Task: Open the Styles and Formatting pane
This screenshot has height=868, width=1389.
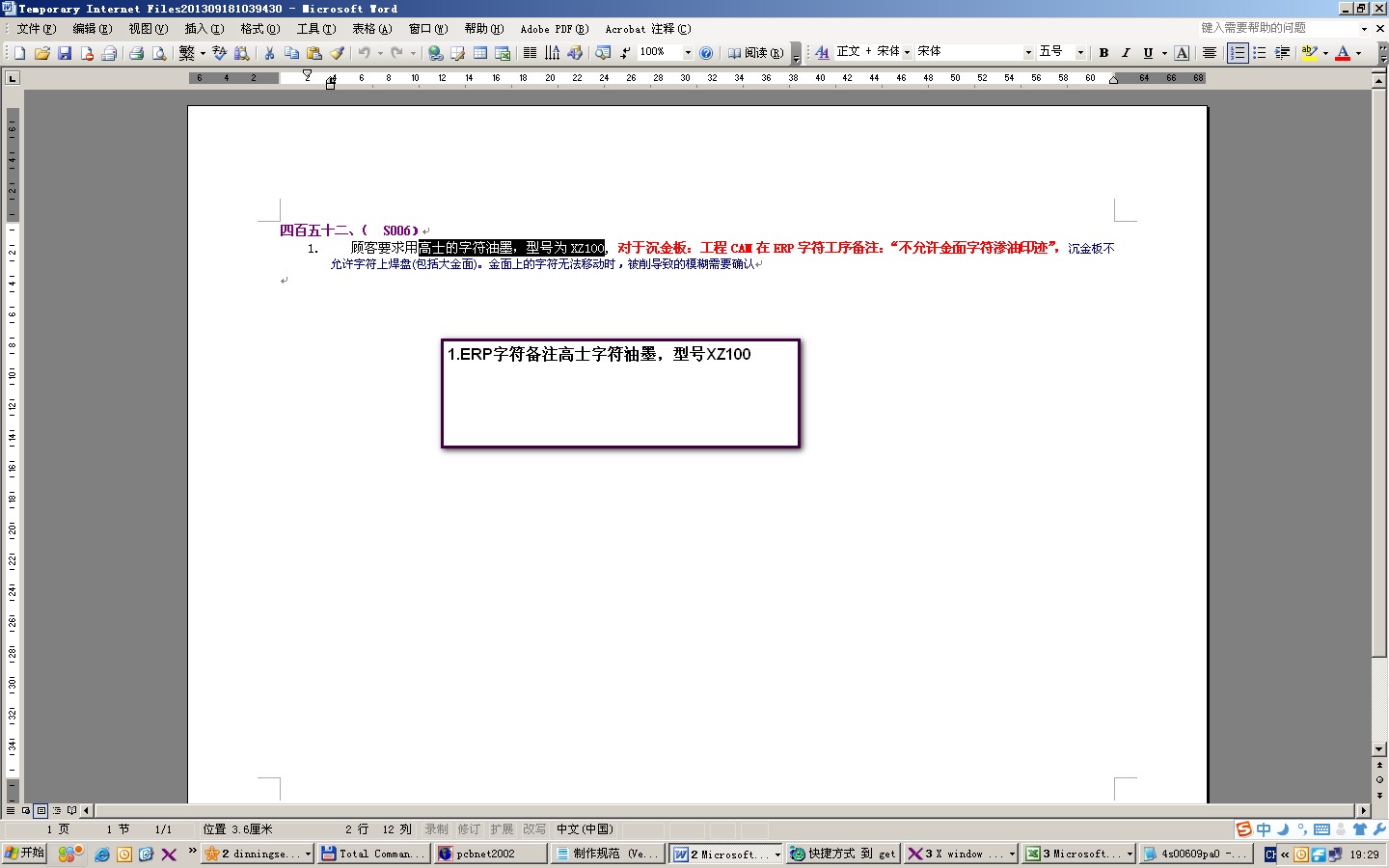Action: (x=822, y=53)
